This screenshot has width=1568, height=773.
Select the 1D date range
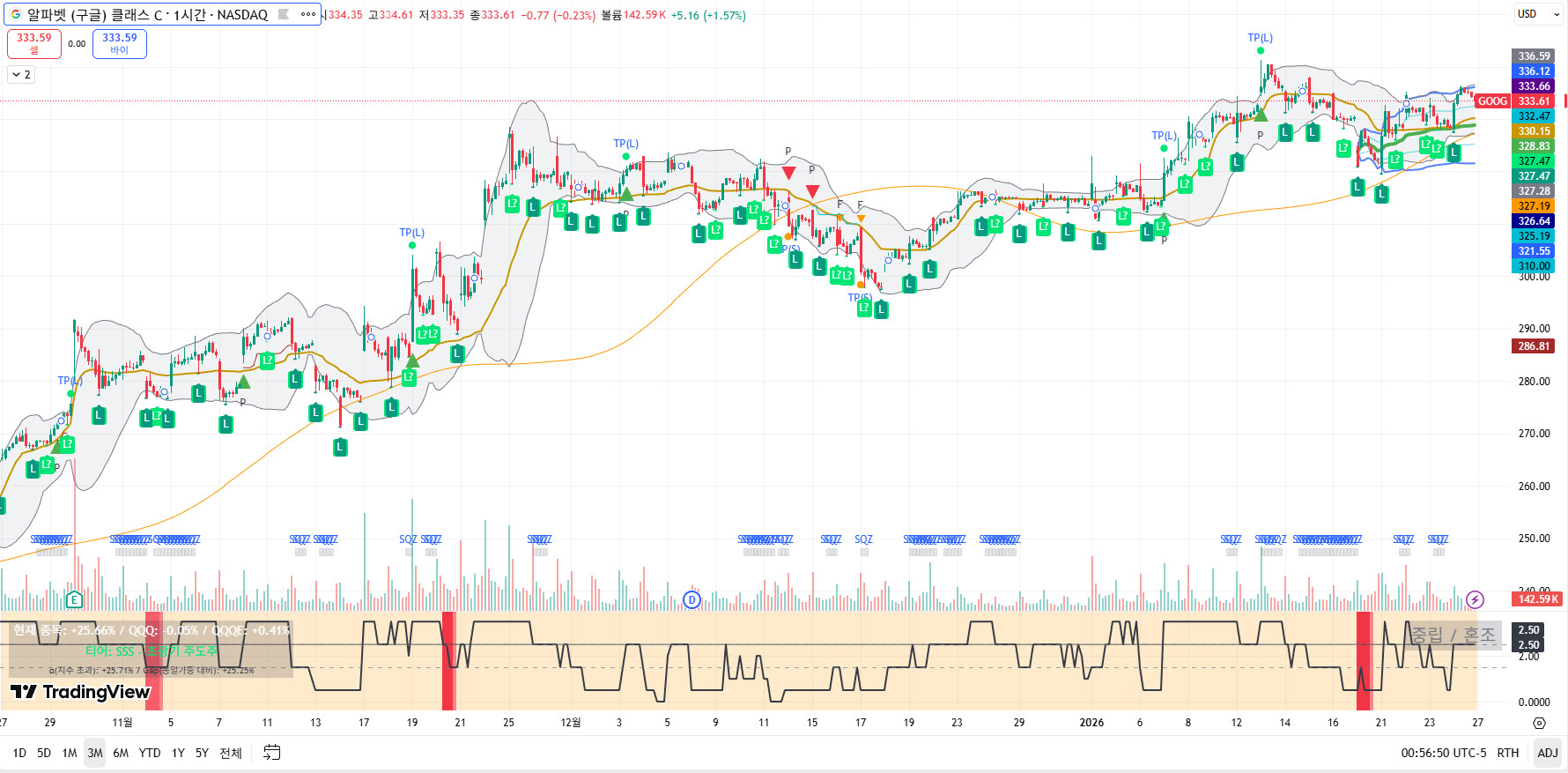pyautogui.click(x=19, y=753)
